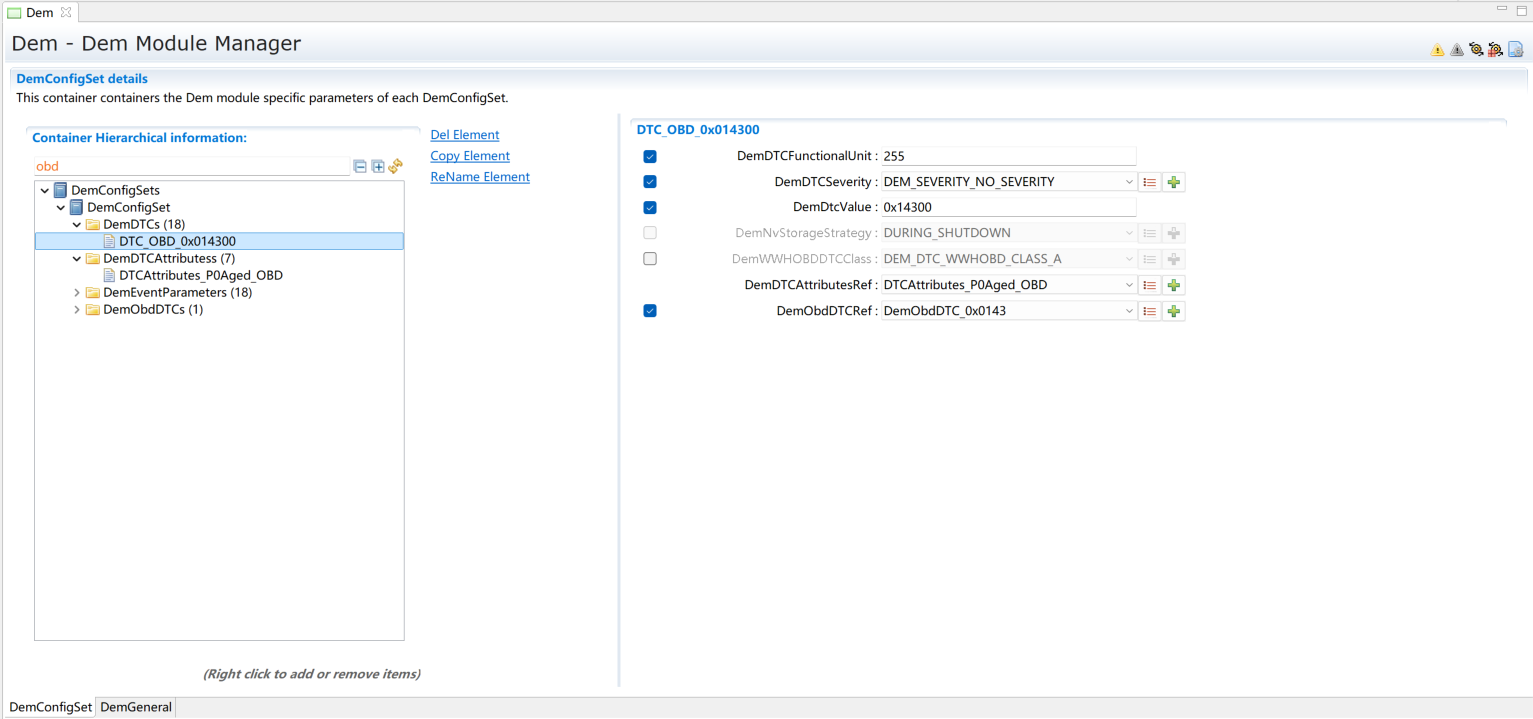
Task: Click the blue document-with-gear icon in header
Action: (x=1515, y=49)
